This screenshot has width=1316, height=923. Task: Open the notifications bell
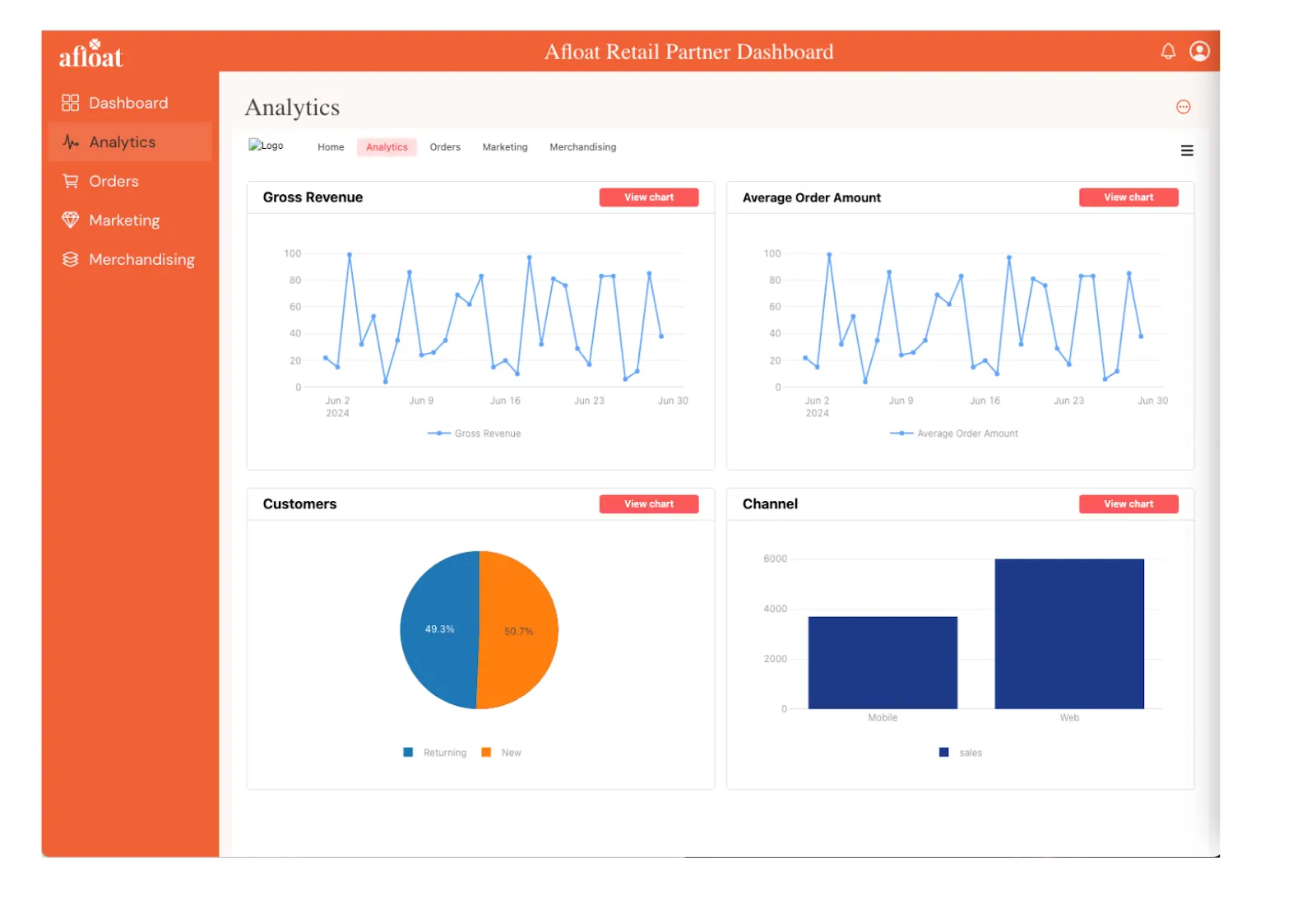(1168, 52)
